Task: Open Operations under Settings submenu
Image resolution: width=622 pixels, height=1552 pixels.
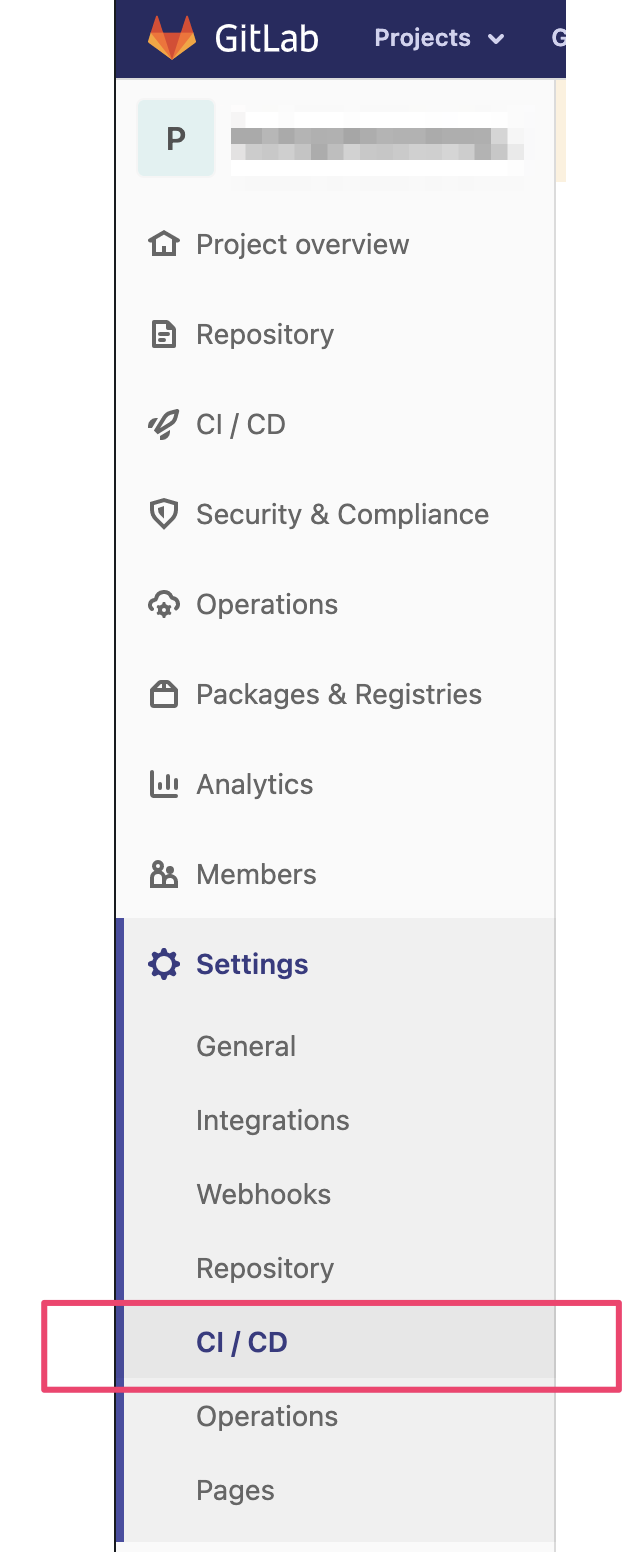Action: pyautogui.click(x=267, y=1417)
